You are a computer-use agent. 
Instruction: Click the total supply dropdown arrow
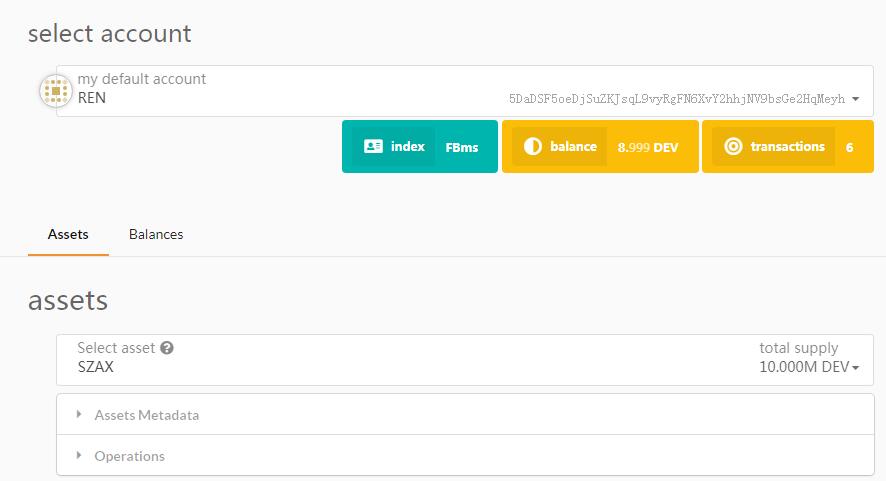pos(856,368)
